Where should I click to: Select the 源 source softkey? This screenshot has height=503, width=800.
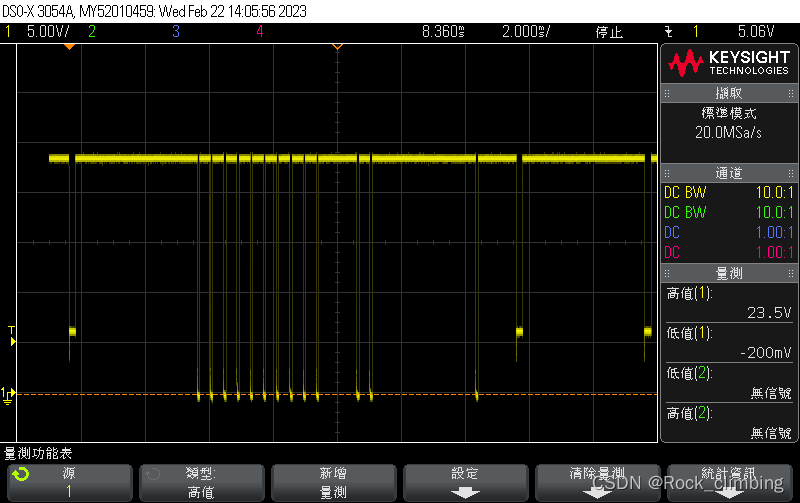click(69, 483)
